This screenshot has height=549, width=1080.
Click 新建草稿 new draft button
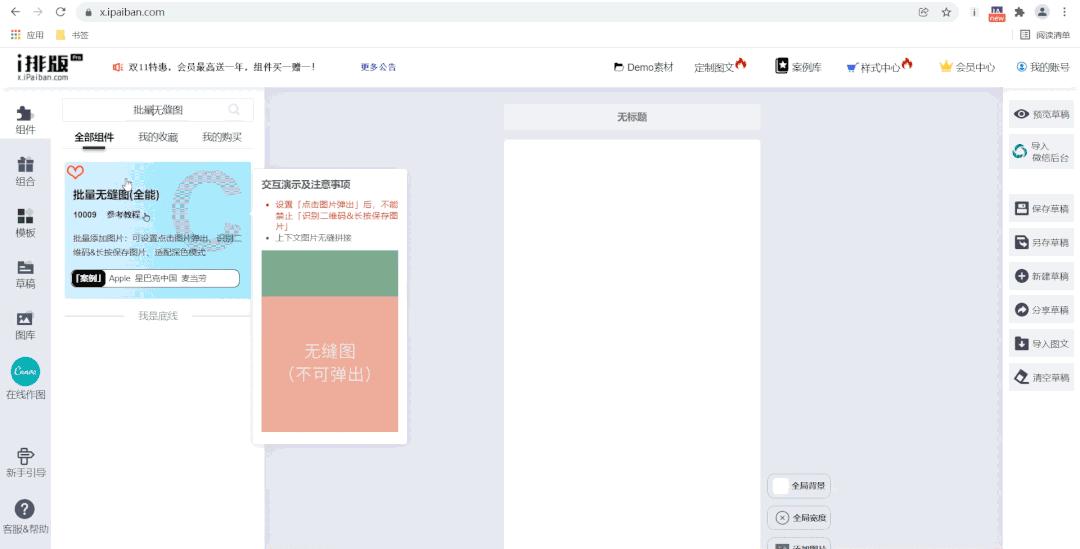(x=1041, y=276)
